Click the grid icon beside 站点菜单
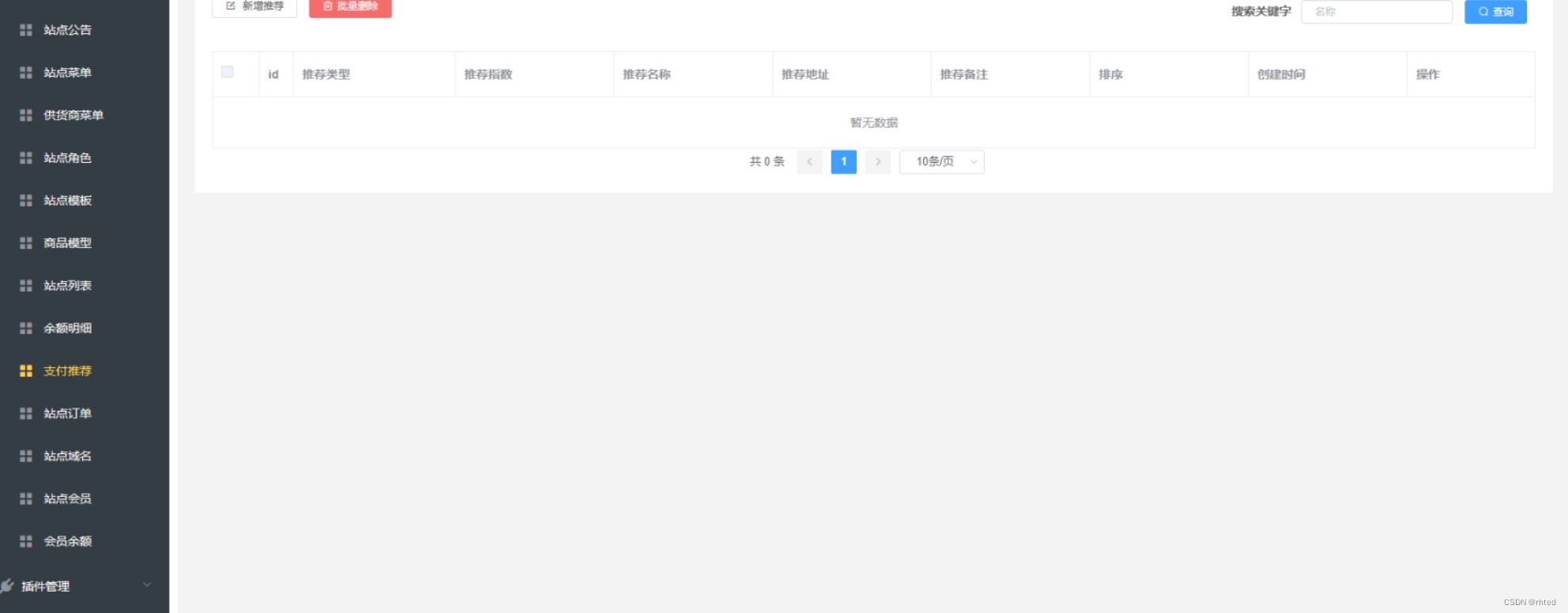Screen dimensions: 1568x613 click(26, 73)
